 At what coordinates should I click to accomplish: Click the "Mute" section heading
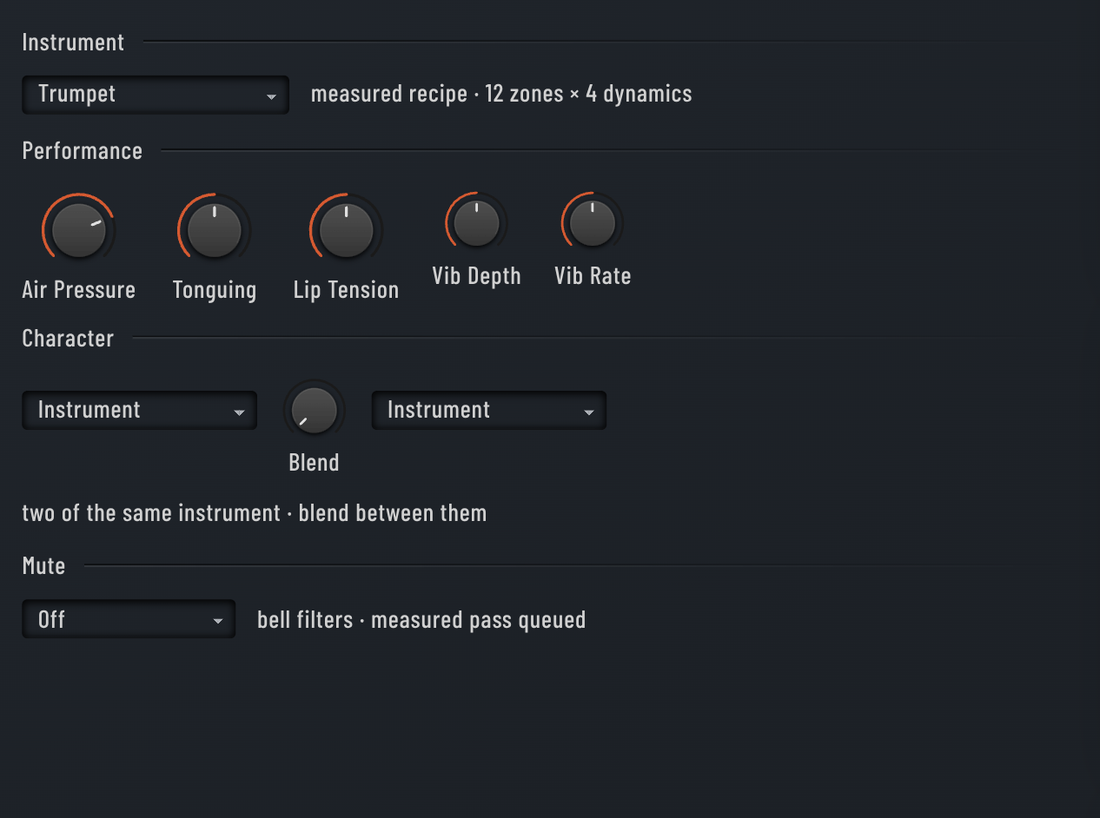coord(43,565)
